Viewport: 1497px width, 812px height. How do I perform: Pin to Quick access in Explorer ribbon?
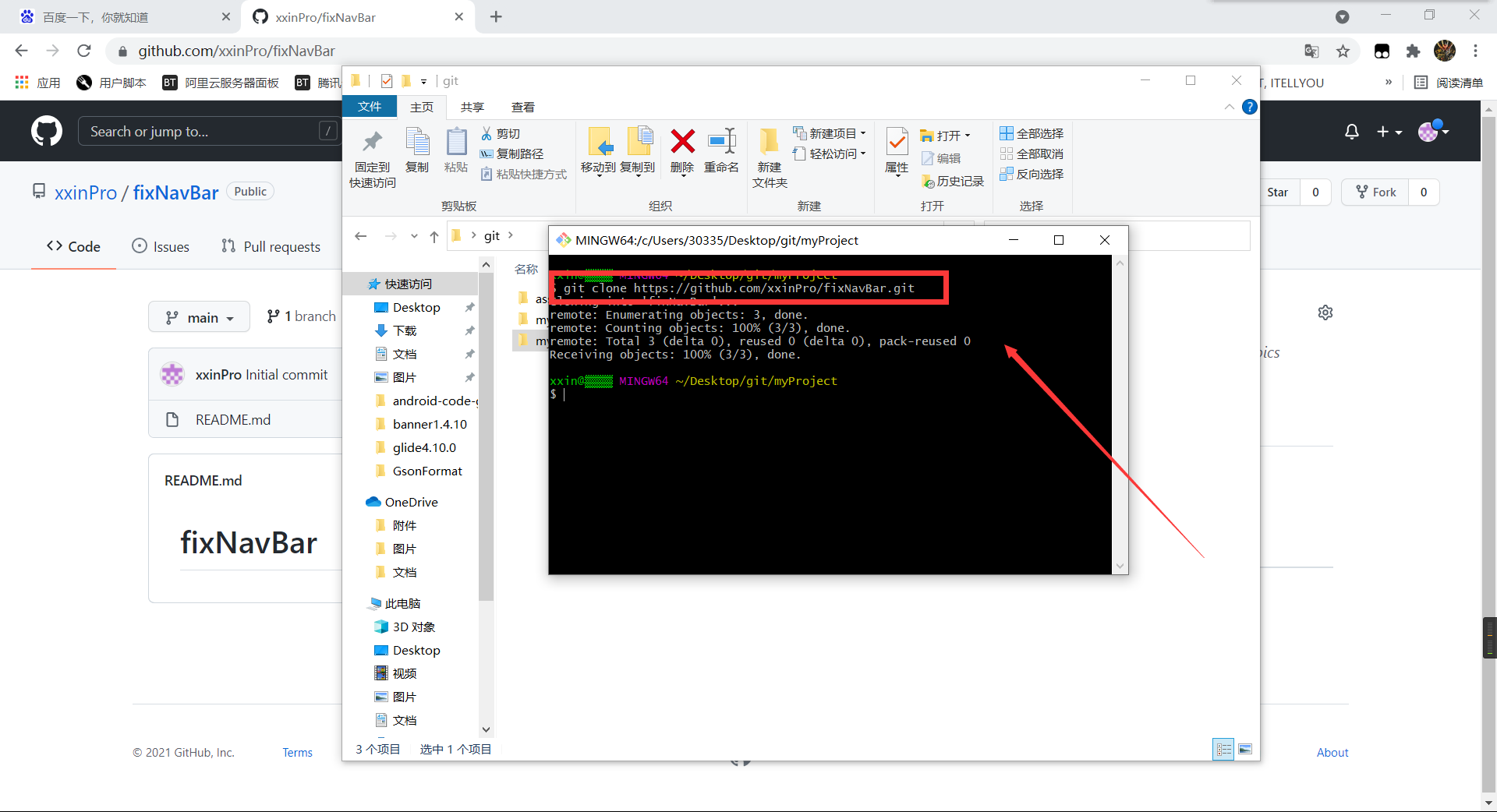[372, 159]
